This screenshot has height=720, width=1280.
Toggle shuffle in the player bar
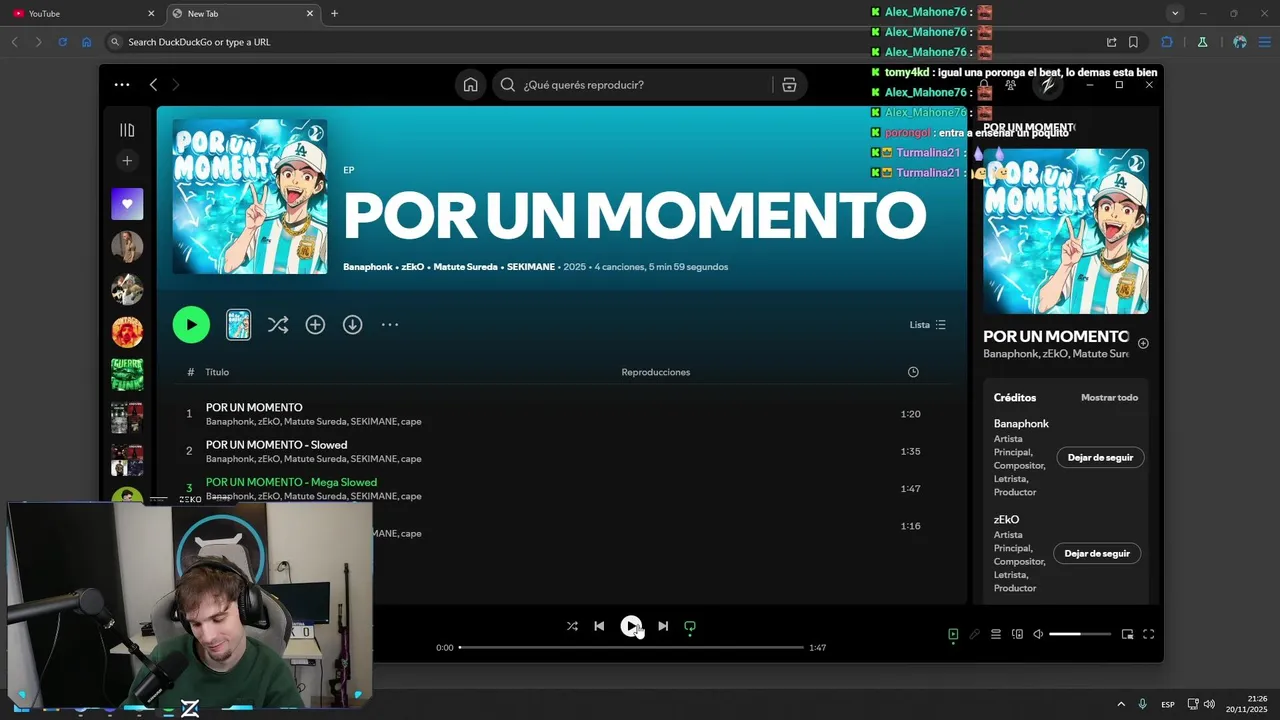coord(572,626)
